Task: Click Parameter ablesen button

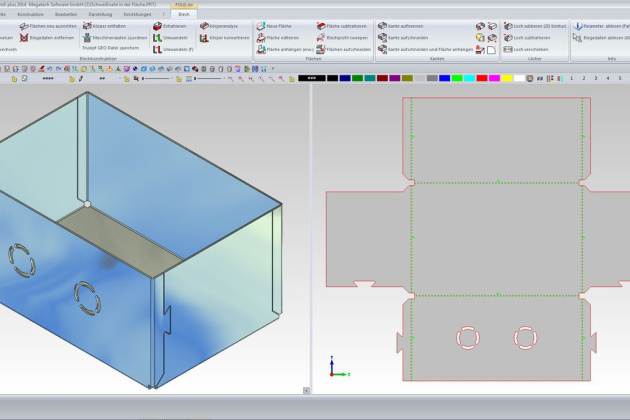Action: pos(578,26)
